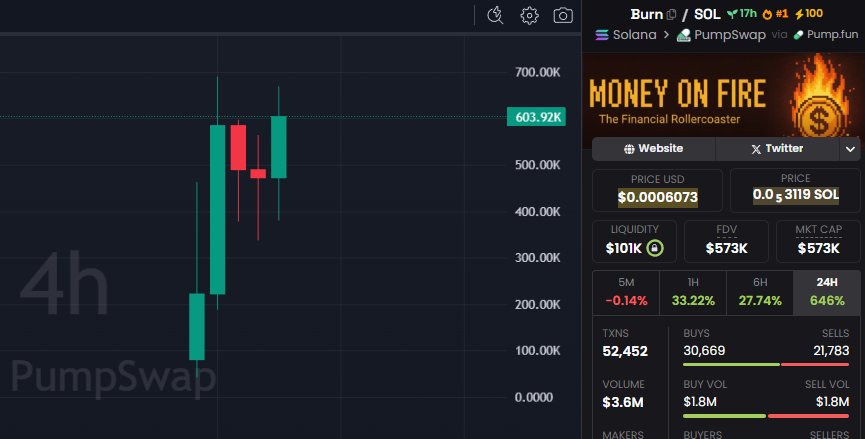
Task: Click the chart screenshot camera icon
Action: [x=563, y=15]
